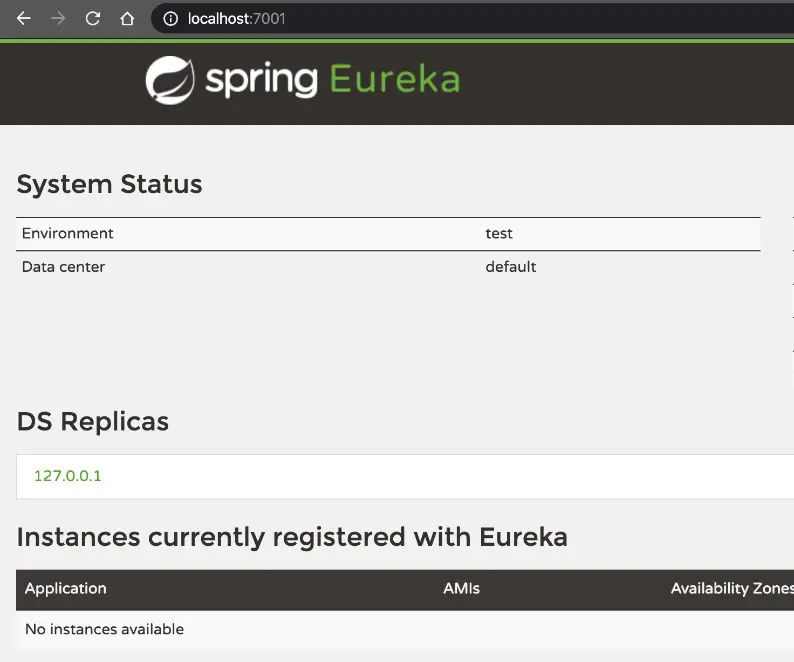Screen dimensions: 794x662
Task: Click the 'default' data center value
Action: pyautogui.click(x=510, y=267)
